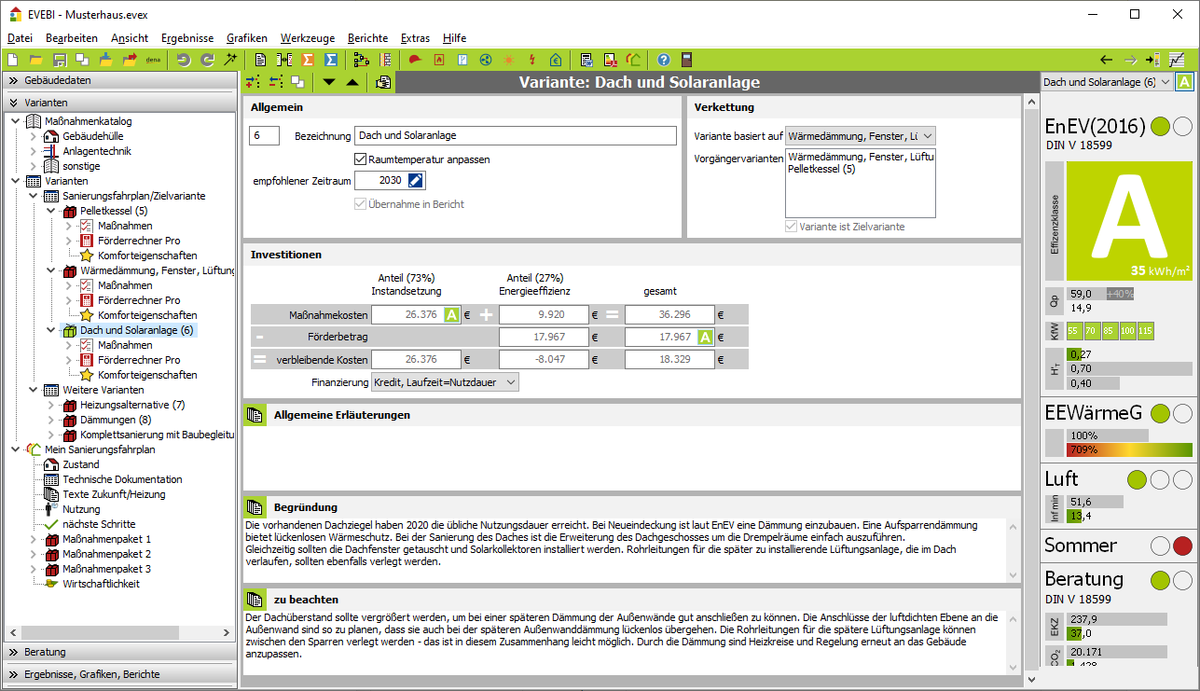
Task: Click the large green efficiency class A tile
Action: click(1129, 221)
